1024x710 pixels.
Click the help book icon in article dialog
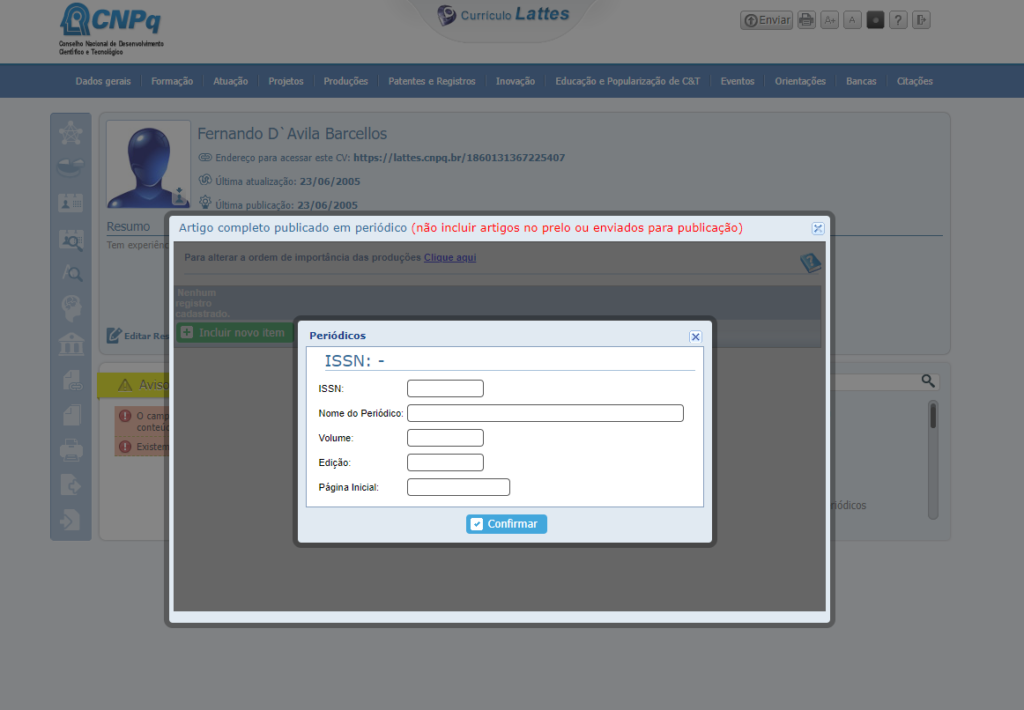(810, 263)
